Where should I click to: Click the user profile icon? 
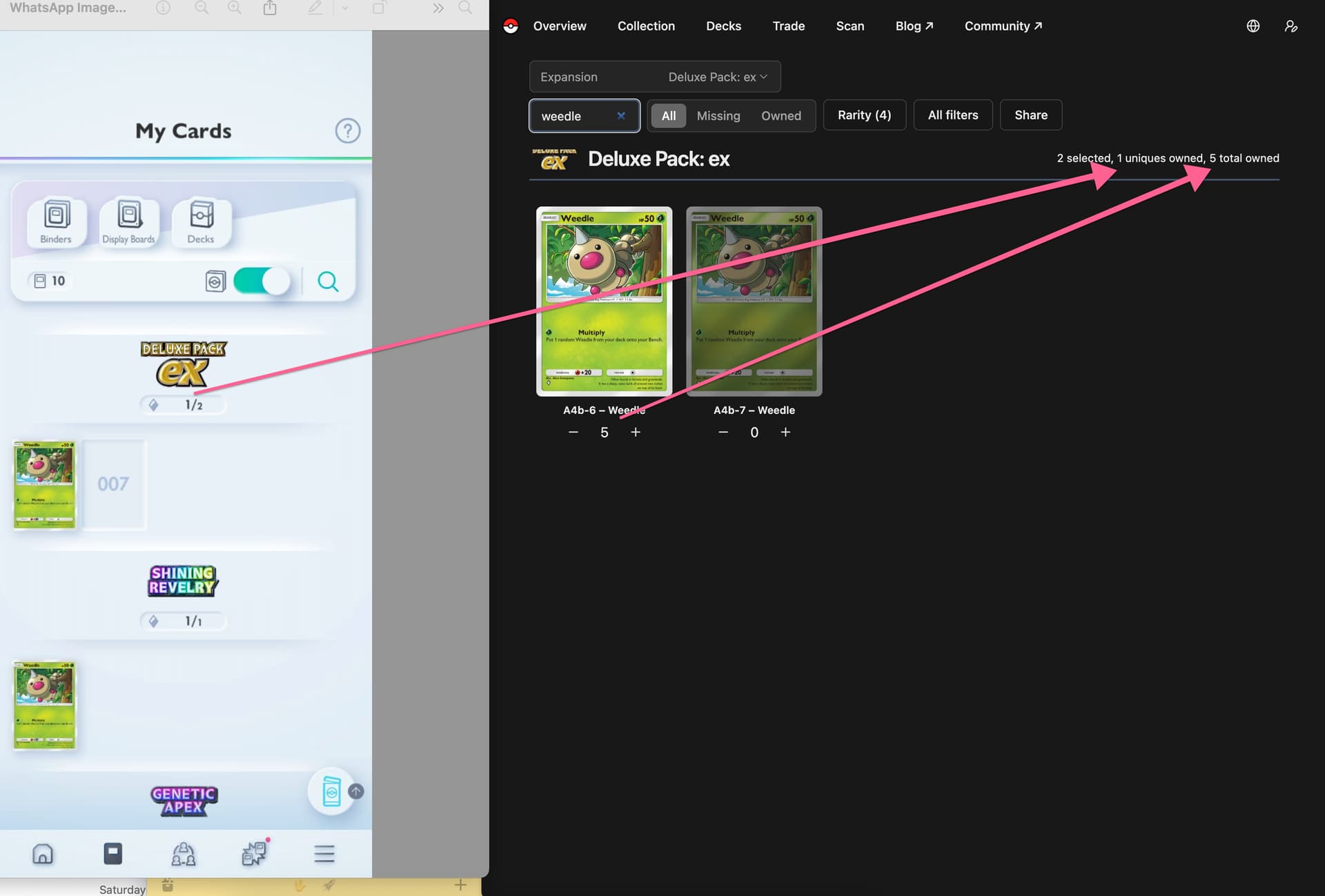pos(1290,26)
